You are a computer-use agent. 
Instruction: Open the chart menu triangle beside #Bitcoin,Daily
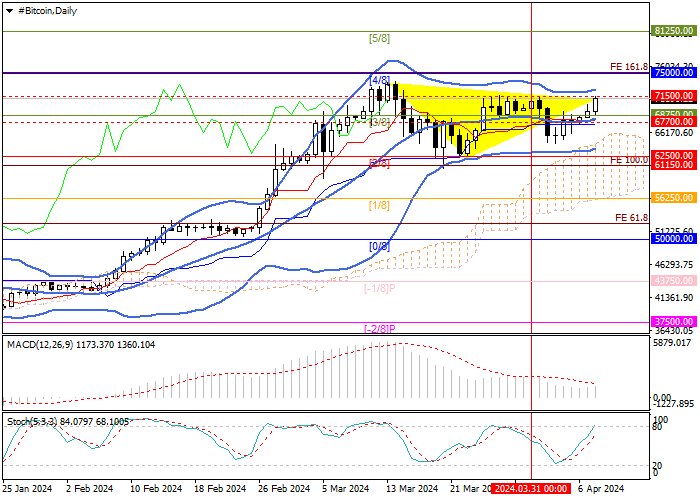(9, 11)
